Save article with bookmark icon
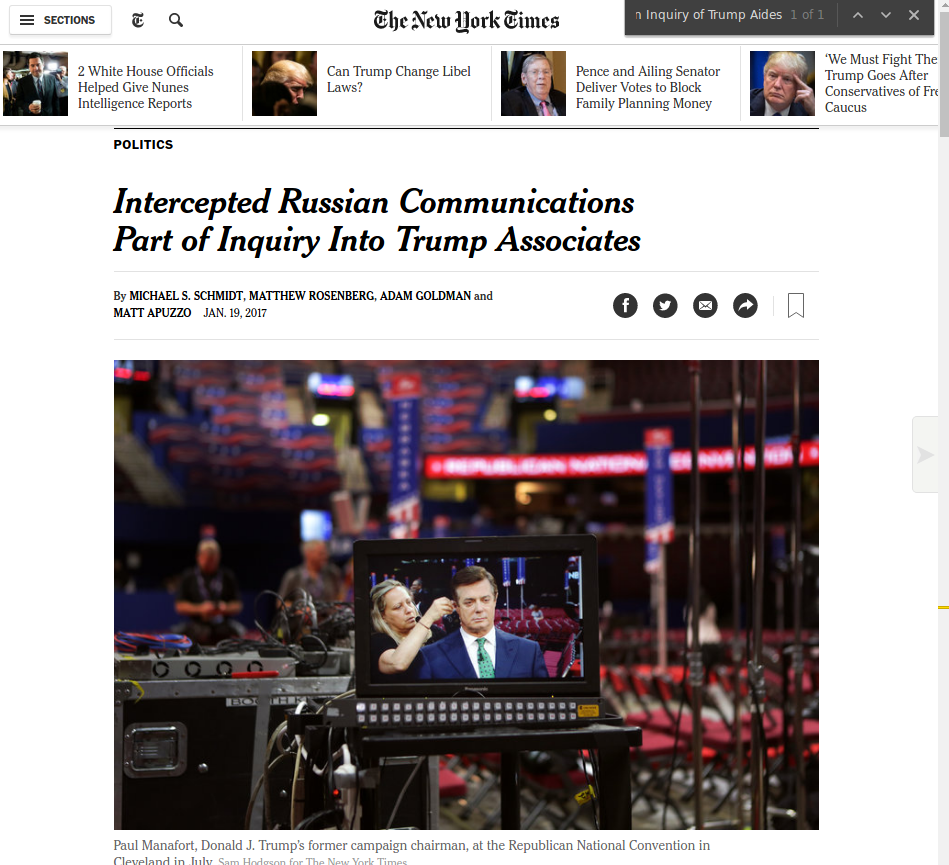This screenshot has height=865, width=949. tap(796, 306)
